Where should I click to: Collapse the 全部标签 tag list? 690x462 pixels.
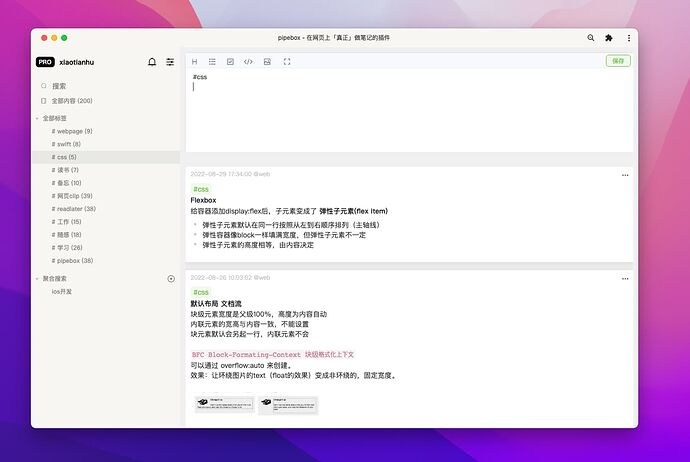[x=37, y=118]
